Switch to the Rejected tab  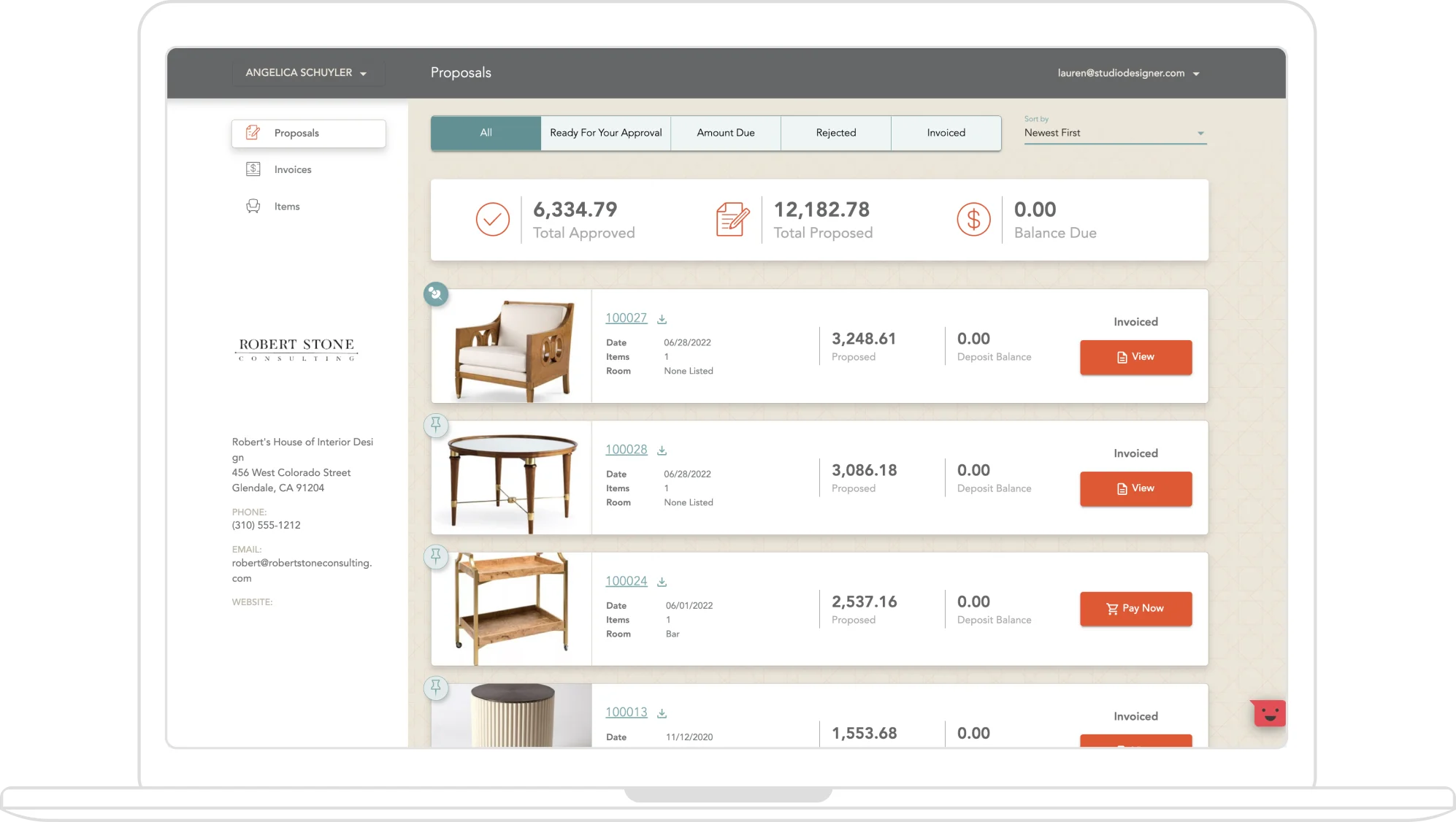coord(836,132)
